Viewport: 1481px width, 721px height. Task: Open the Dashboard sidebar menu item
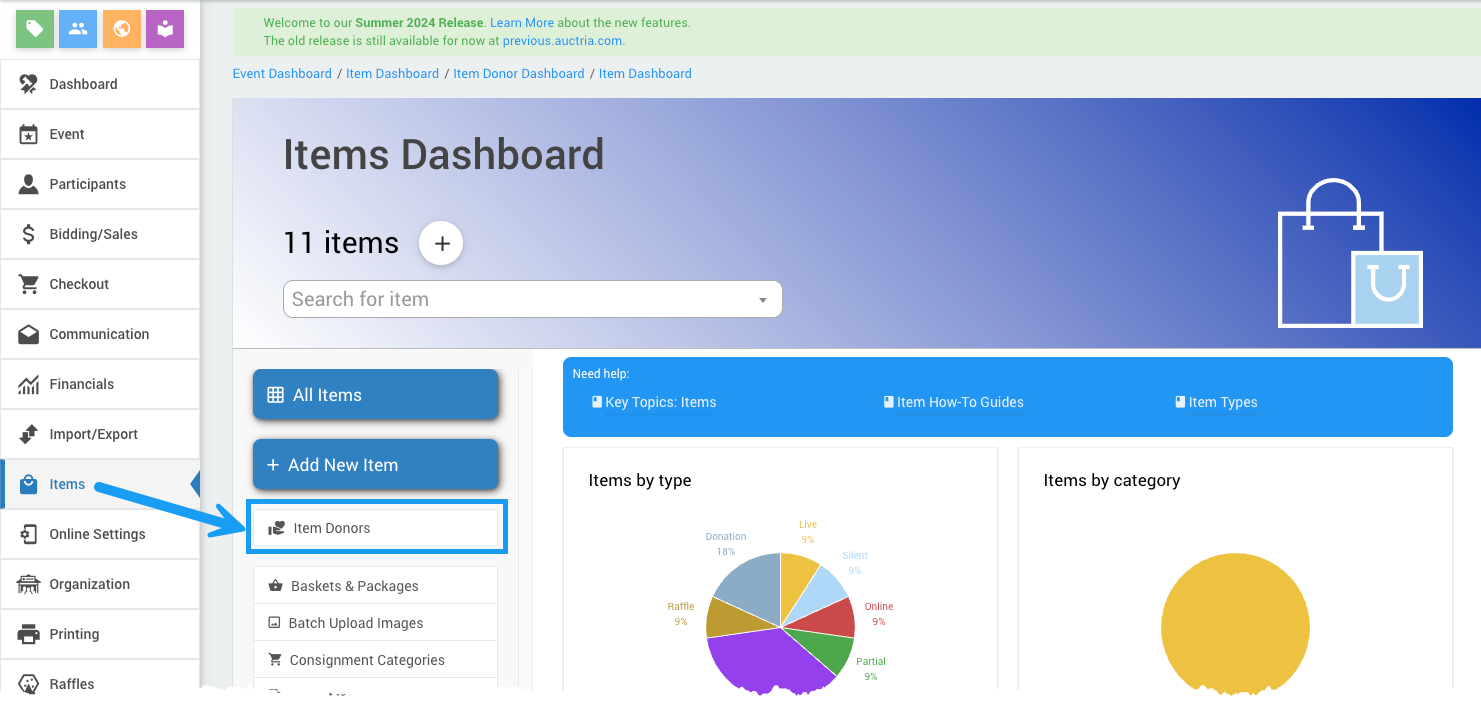point(84,84)
